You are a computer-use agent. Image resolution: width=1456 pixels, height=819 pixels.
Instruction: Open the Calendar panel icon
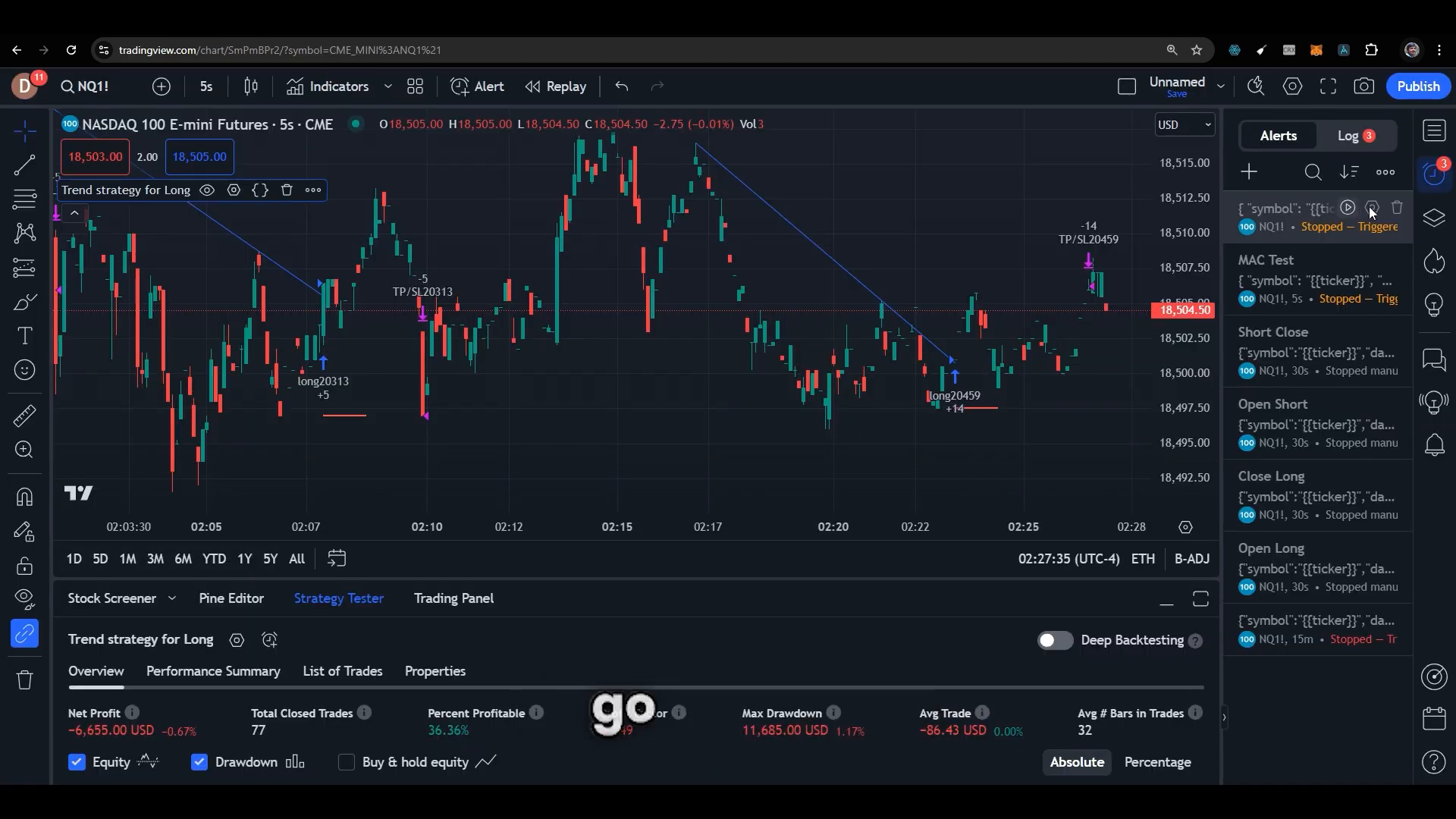(x=1434, y=718)
